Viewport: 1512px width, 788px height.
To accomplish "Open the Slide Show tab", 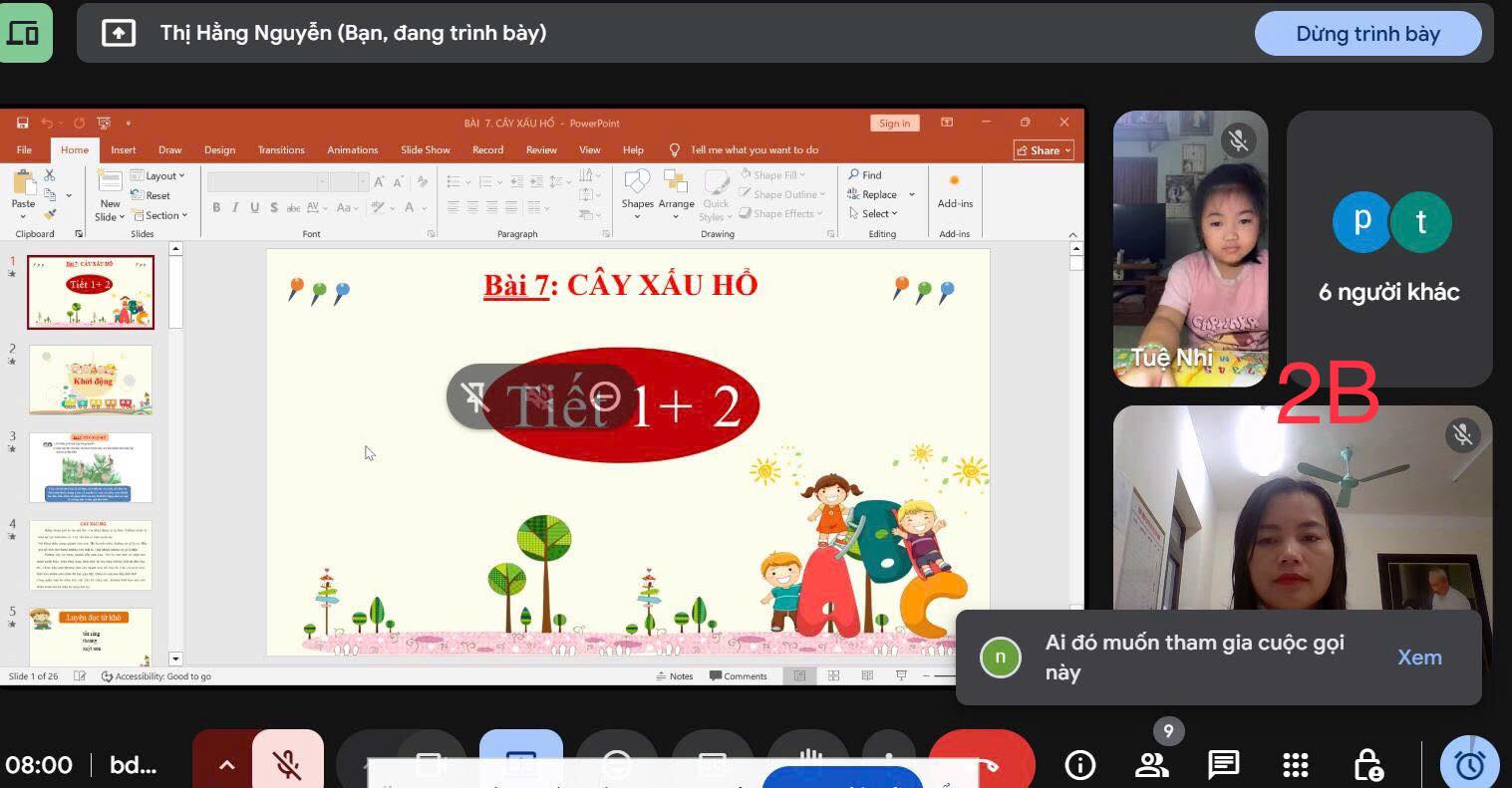I will pyautogui.click(x=425, y=150).
